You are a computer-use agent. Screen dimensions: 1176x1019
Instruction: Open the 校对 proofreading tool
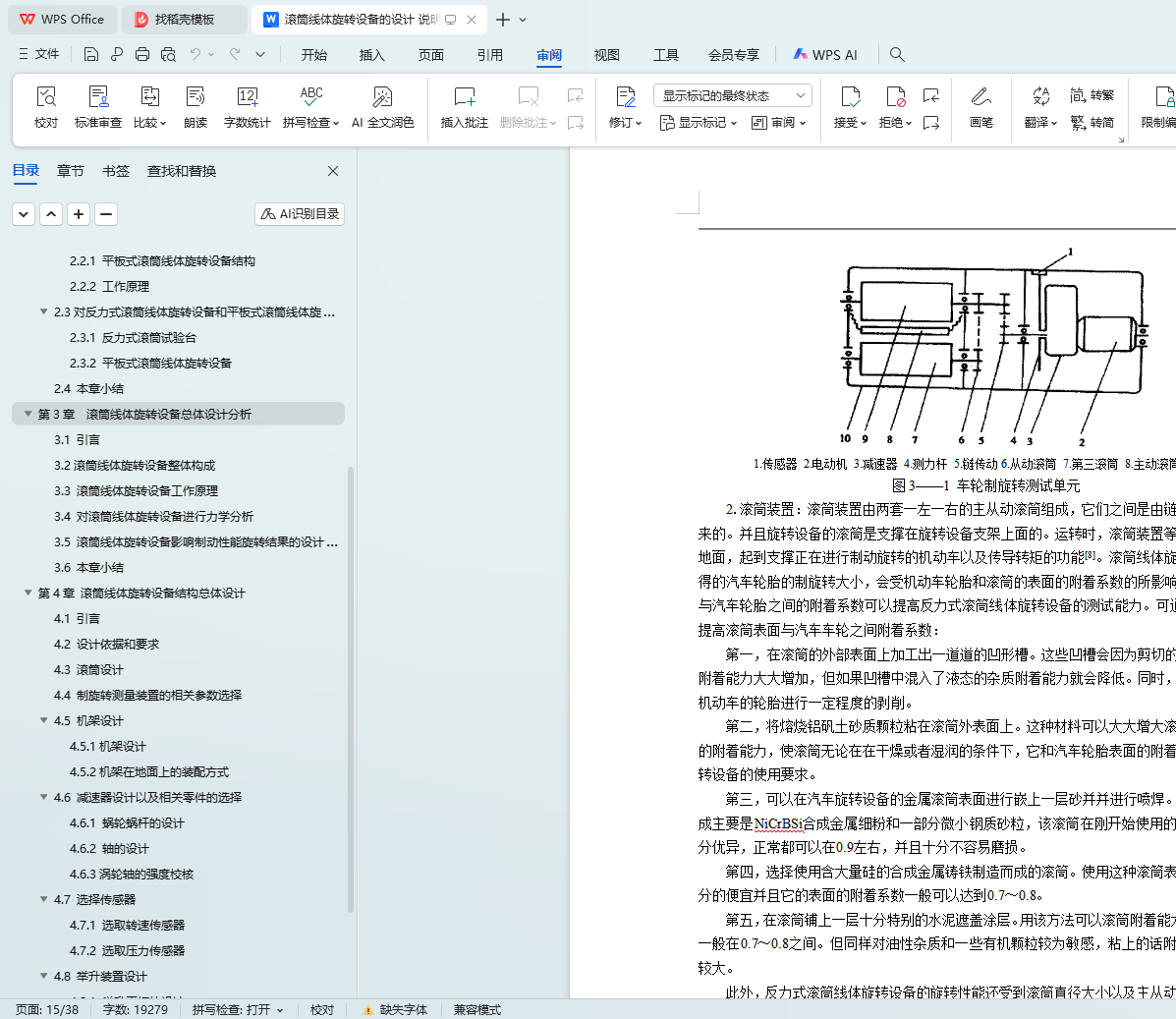tap(46, 107)
